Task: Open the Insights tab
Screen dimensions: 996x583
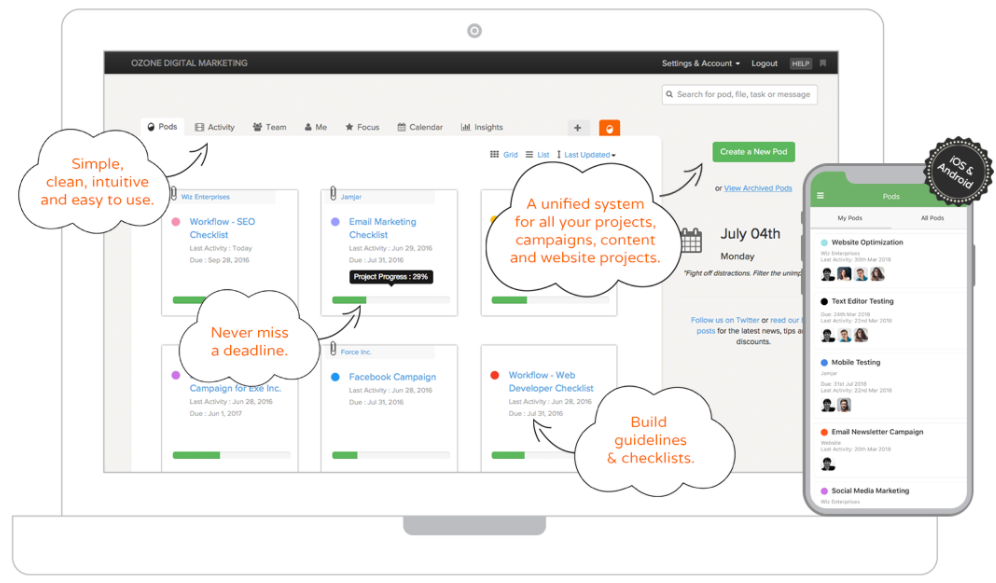Action: click(481, 127)
